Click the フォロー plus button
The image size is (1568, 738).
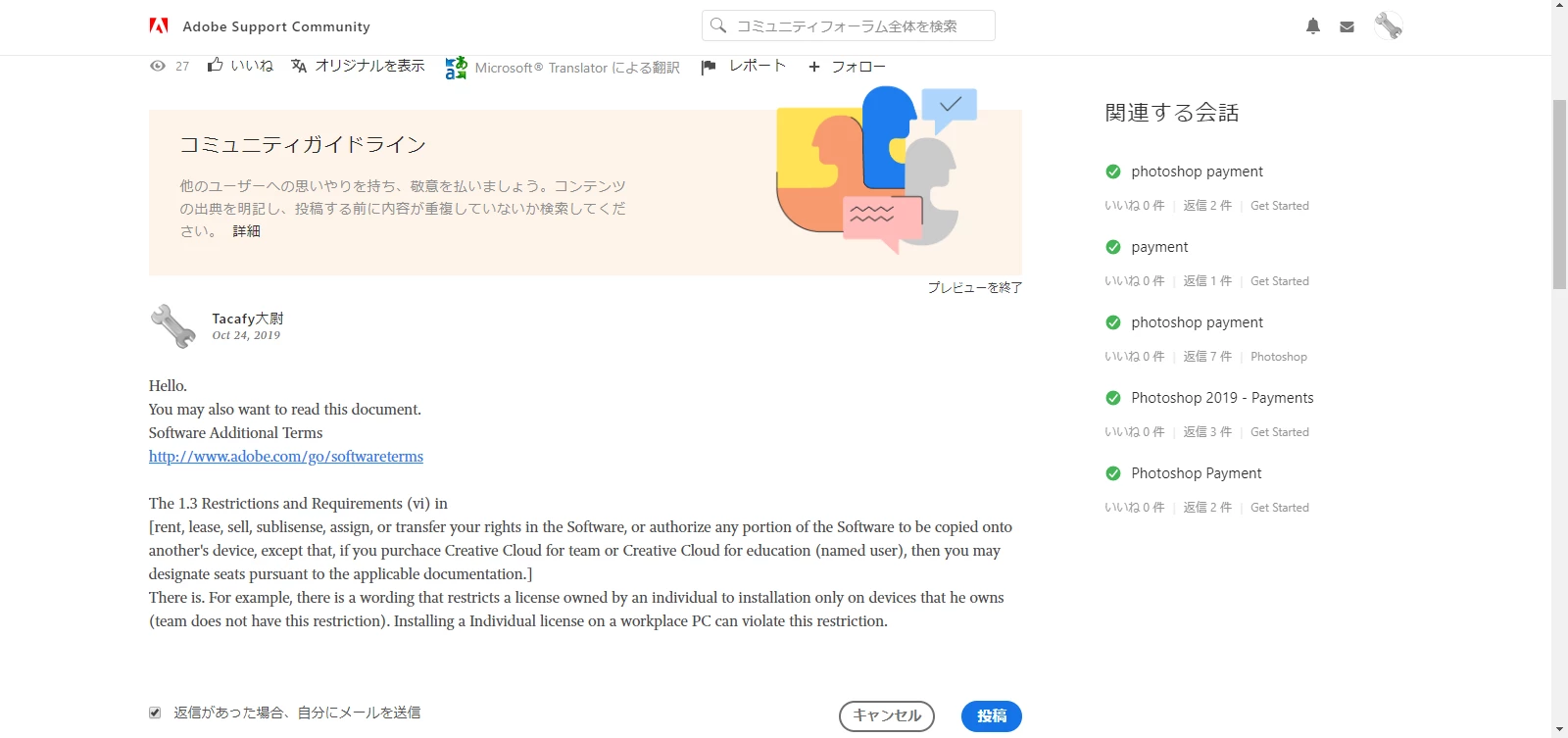847,67
